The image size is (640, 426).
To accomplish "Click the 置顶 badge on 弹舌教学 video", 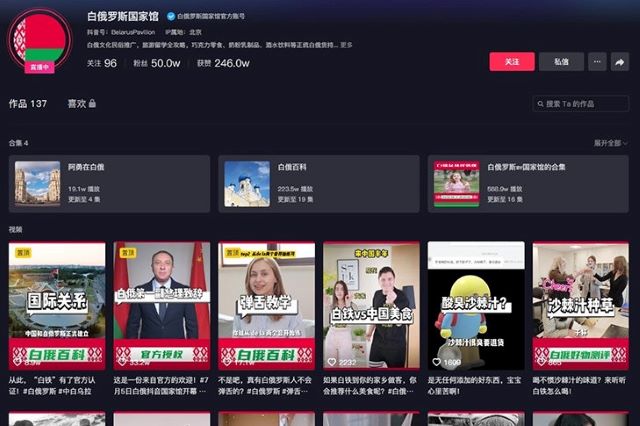I will coord(232,253).
